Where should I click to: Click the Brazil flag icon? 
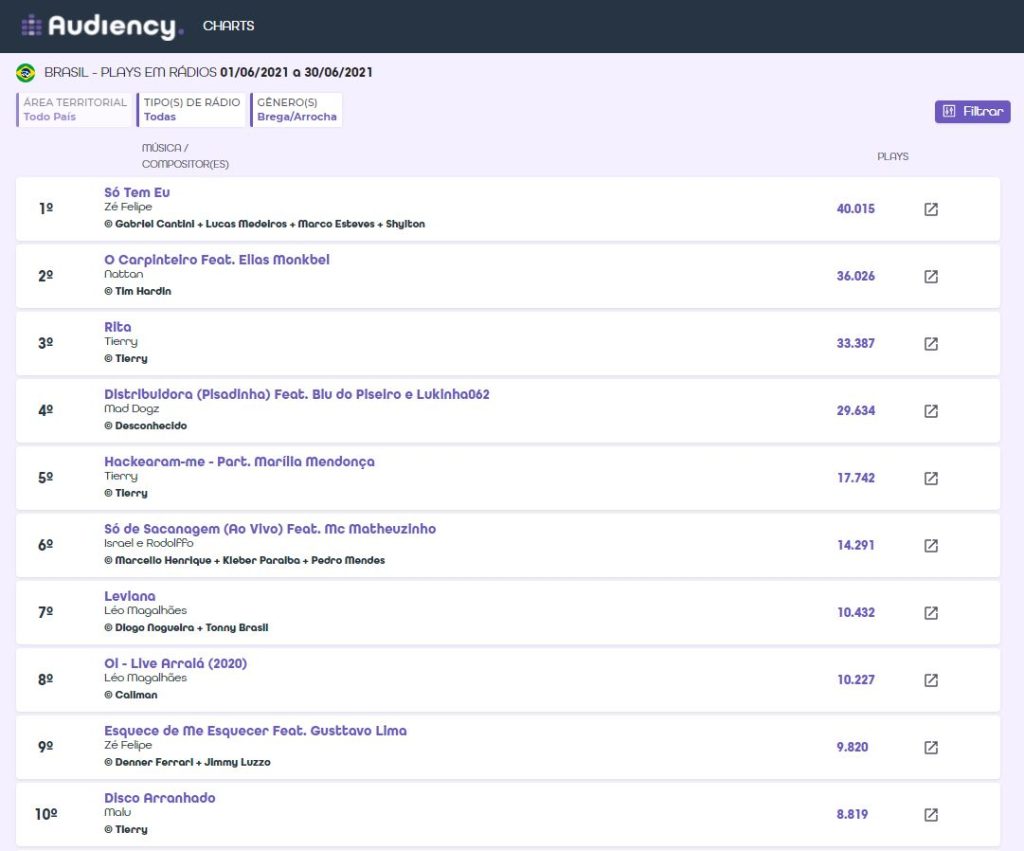[25, 72]
